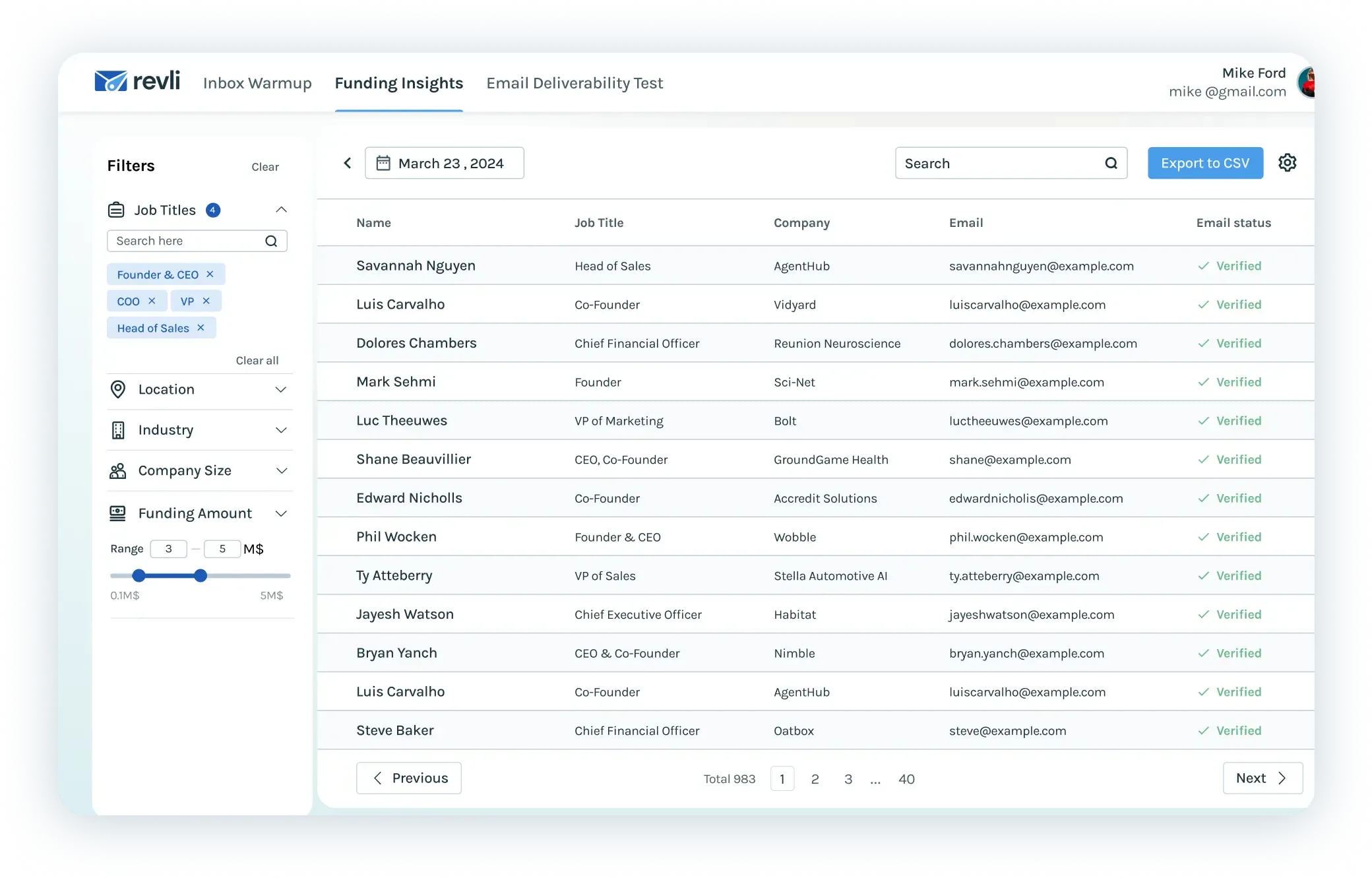This screenshot has height=878, width=1372.
Task: Click company Reunion Neuroscience
Action: 837,344
